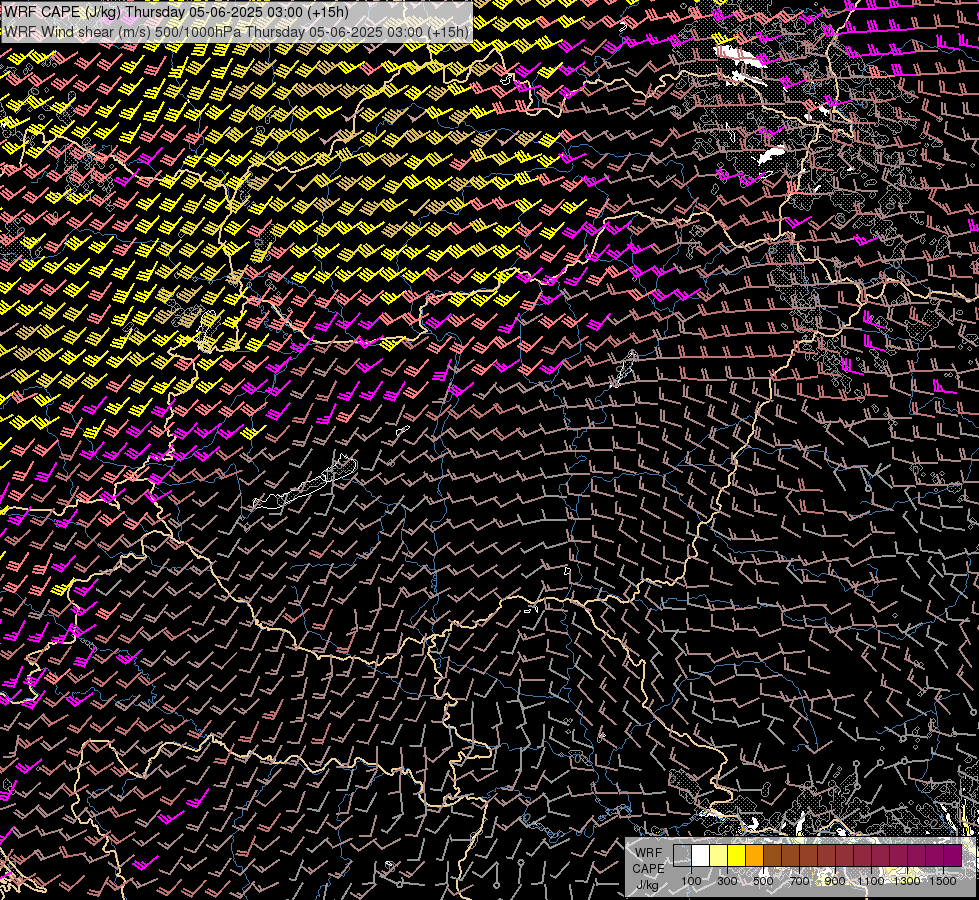
Task: Pick the pale yellow legend swatch before 300
Action: [x=719, y=855]
